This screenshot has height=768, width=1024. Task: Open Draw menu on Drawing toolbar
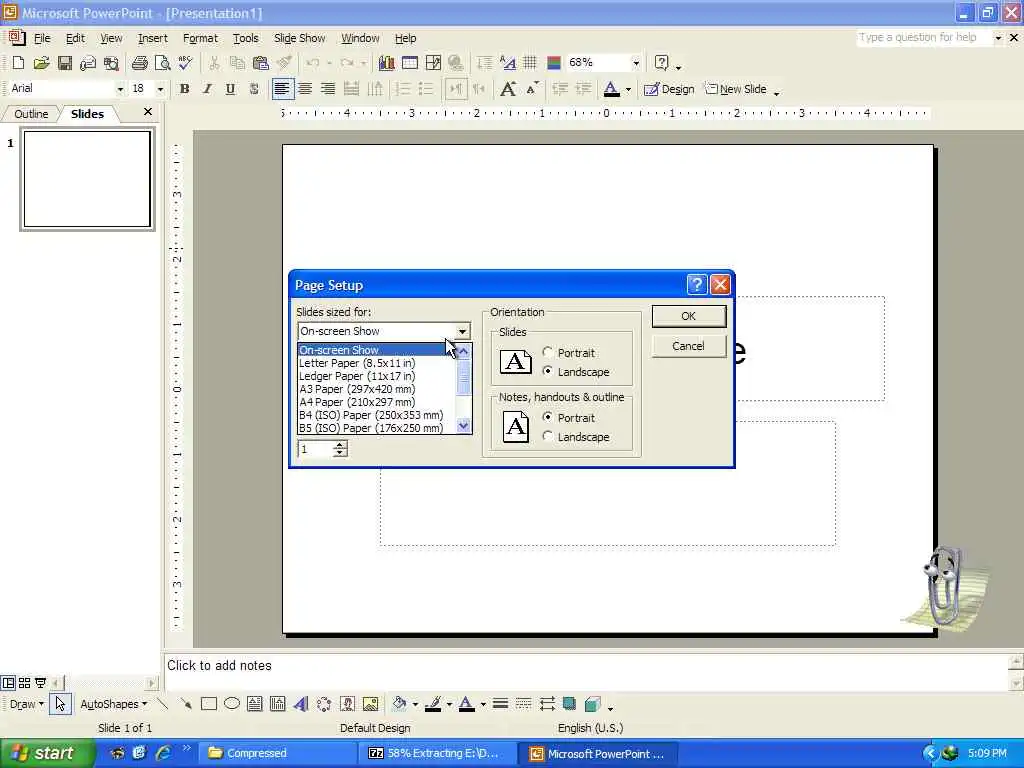tap(26, 704)
